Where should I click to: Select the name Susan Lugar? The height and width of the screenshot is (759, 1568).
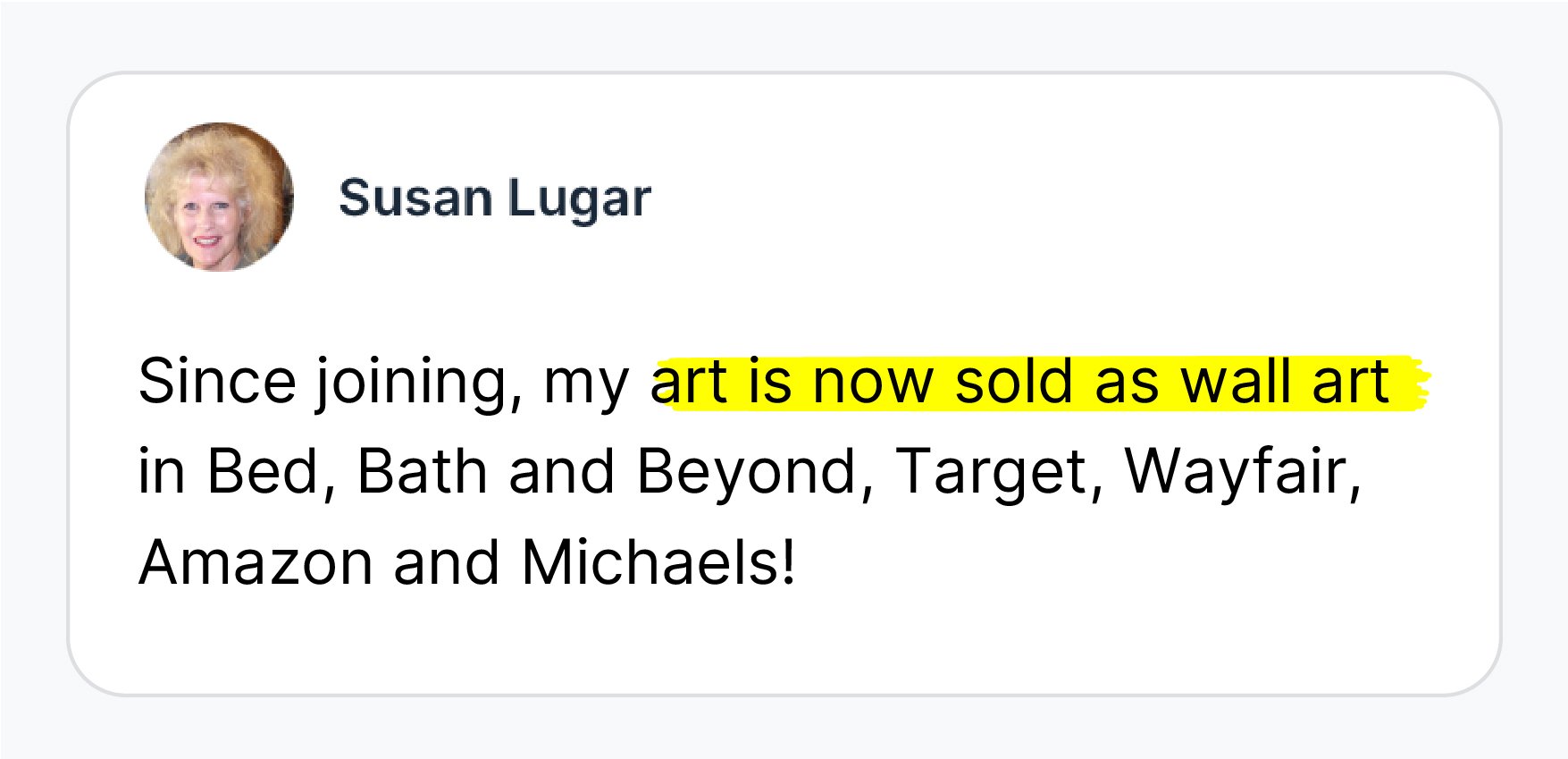pos(495,198)
